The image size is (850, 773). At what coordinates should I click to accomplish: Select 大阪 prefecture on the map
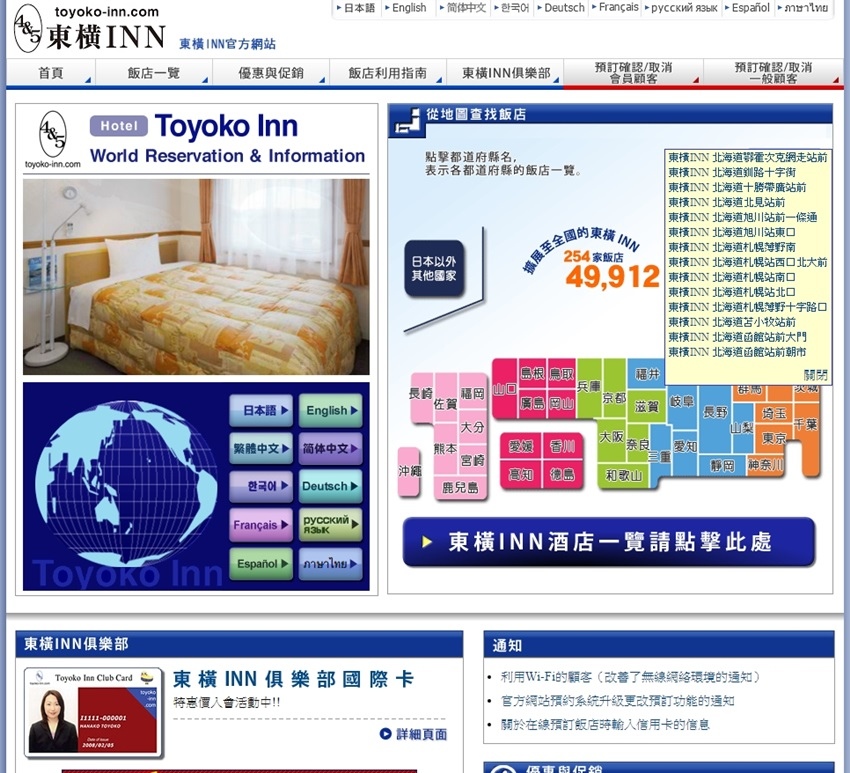[x=611, y=437]
